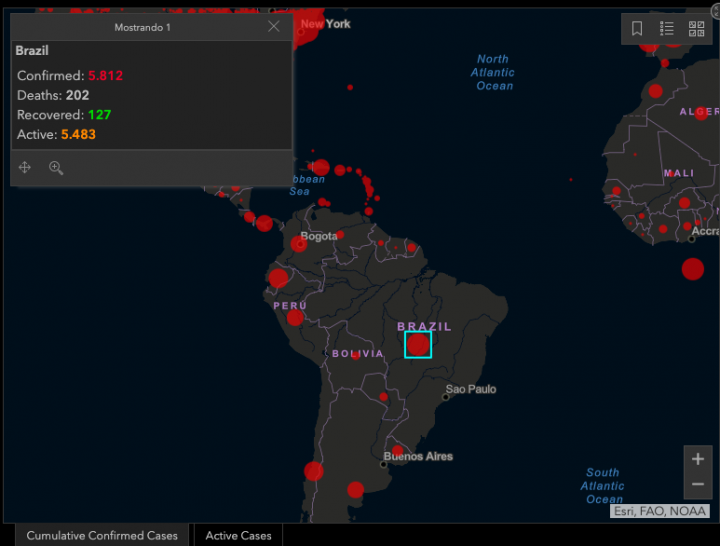This screenshot has height=546, width=720.
Task: Zoom out with the minus button
Action: pos(698,484)
